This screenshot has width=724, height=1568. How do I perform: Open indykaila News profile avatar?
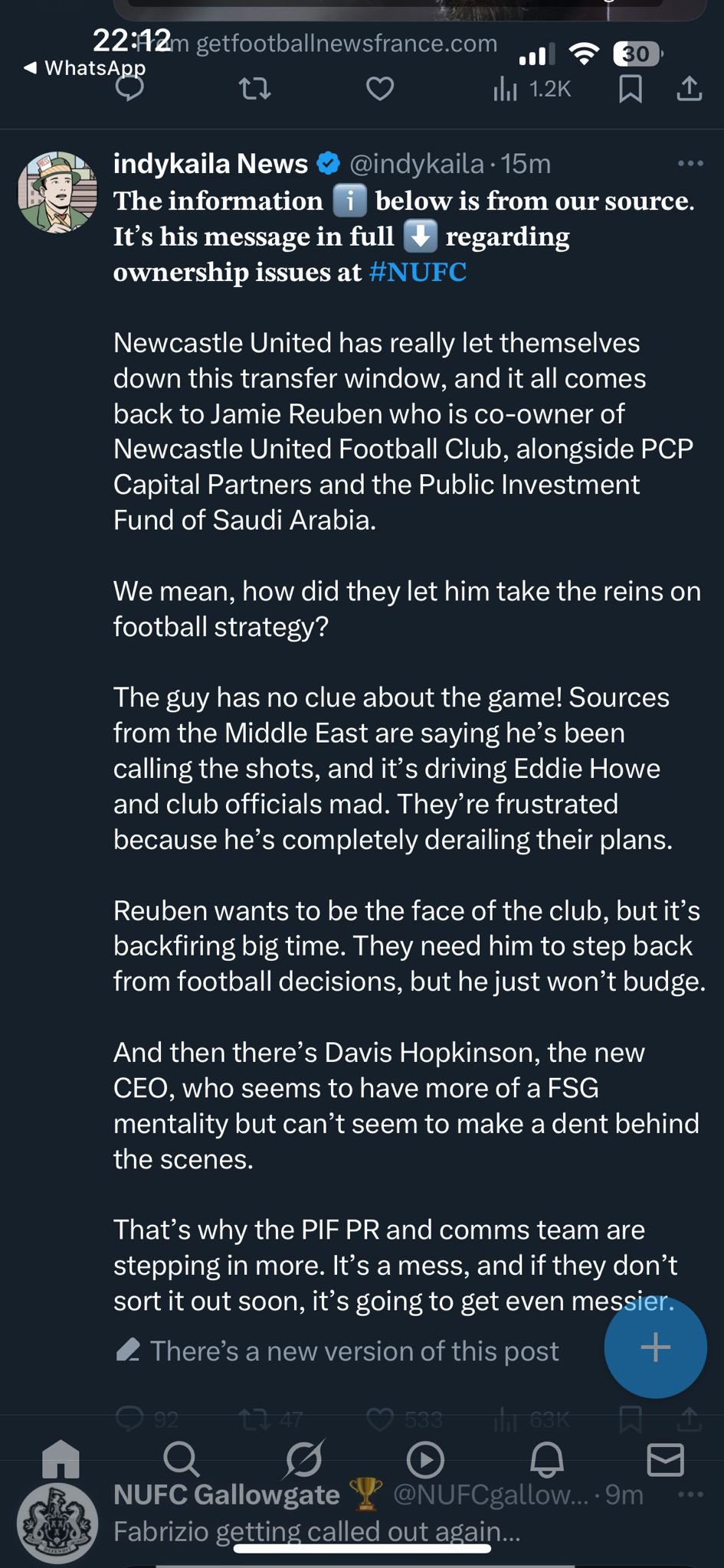coord(58,192)
